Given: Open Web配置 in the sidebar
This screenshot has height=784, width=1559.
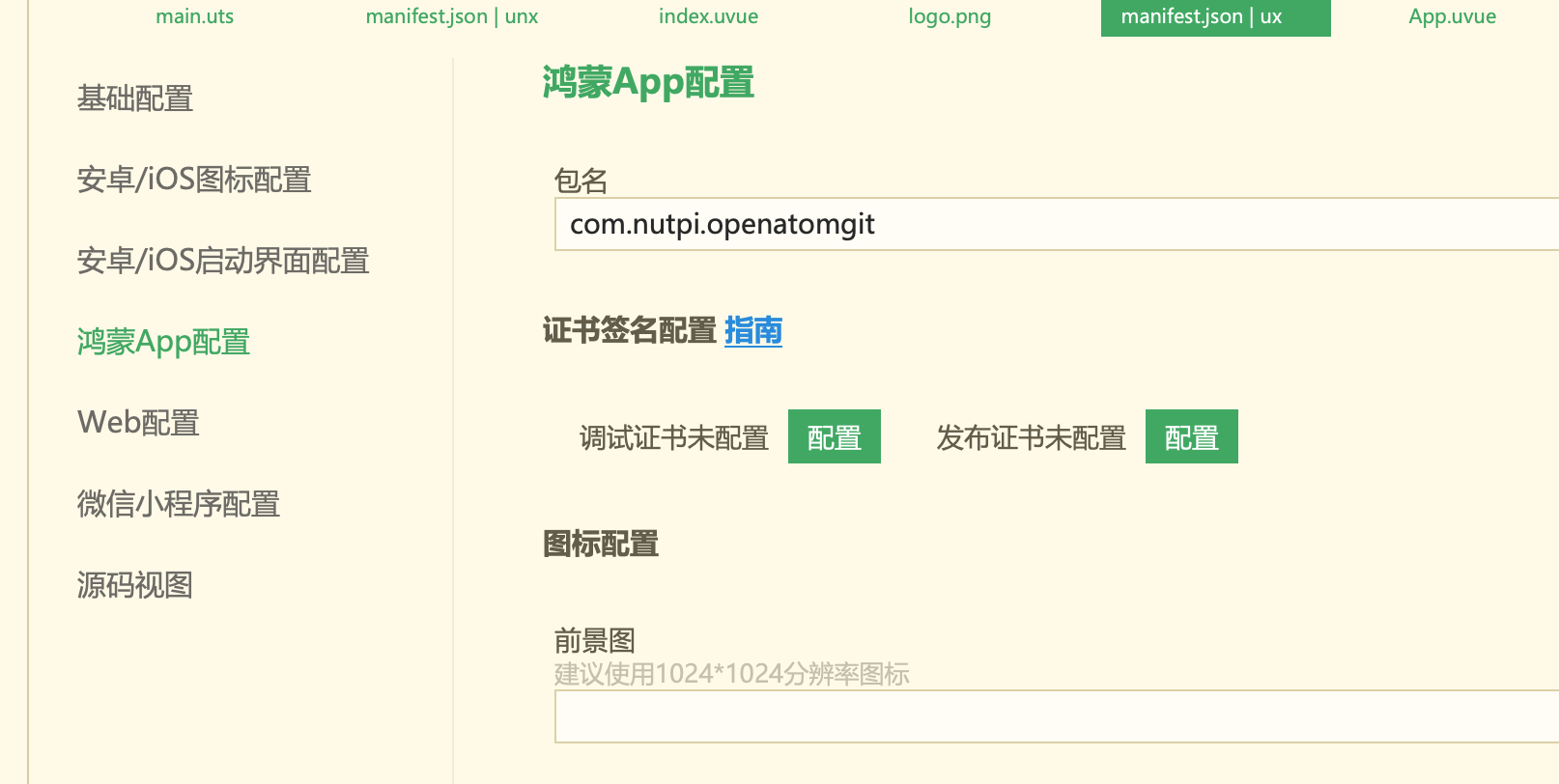Looking at the screenshot, I should tap(138, 423).
